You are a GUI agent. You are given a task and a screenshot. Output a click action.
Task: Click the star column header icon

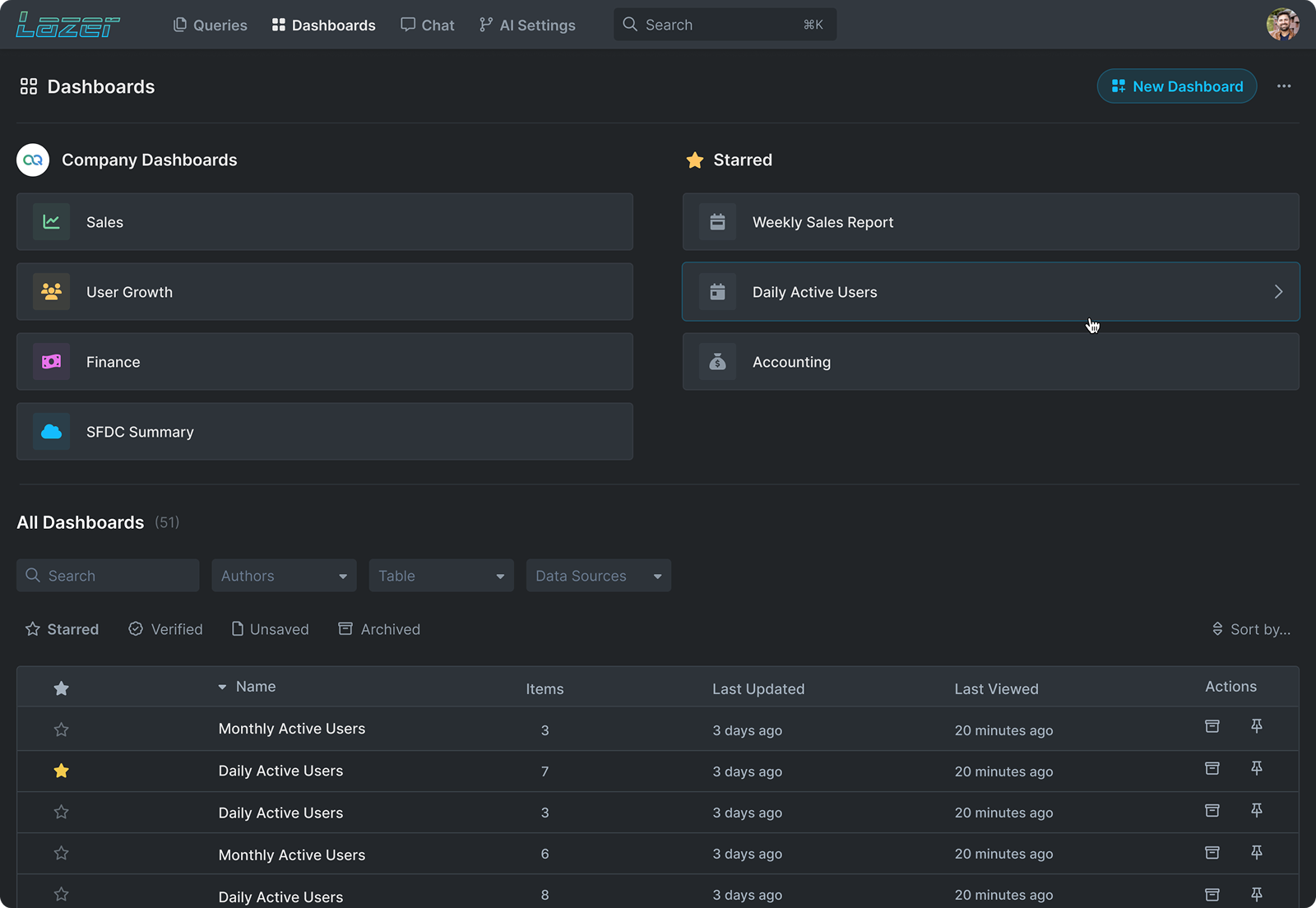[61, 688]
